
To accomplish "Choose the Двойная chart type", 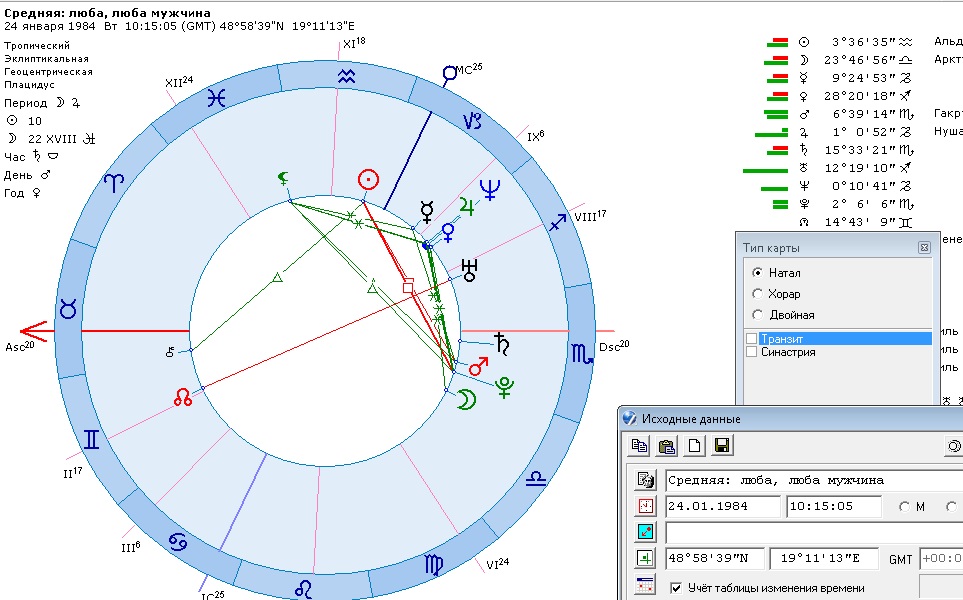I will [x=758, y=315].
